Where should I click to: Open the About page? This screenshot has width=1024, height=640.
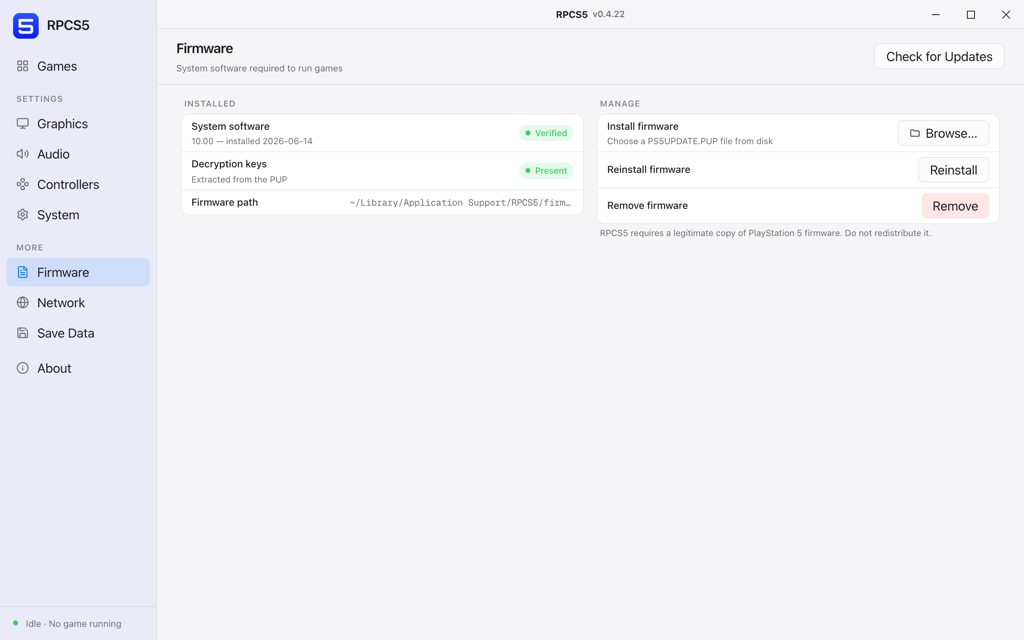click(78, 368)
